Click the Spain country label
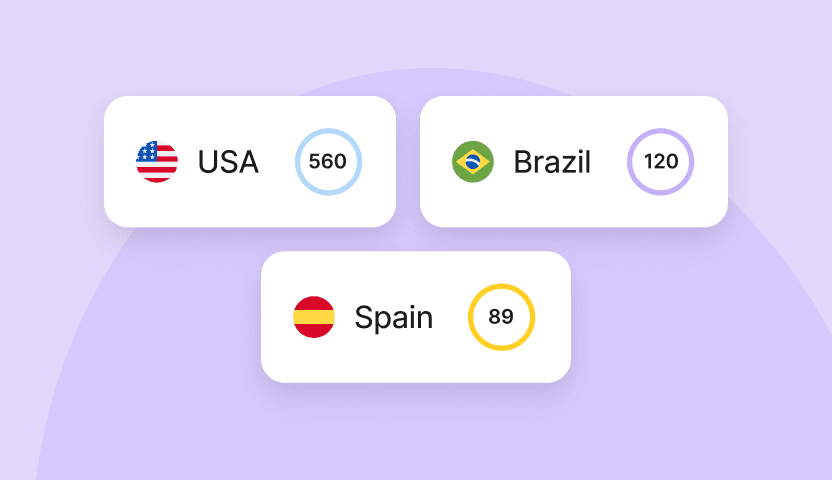Image resolution: width=832 pixels, height=480 pixels. click(x=394, y=318)
